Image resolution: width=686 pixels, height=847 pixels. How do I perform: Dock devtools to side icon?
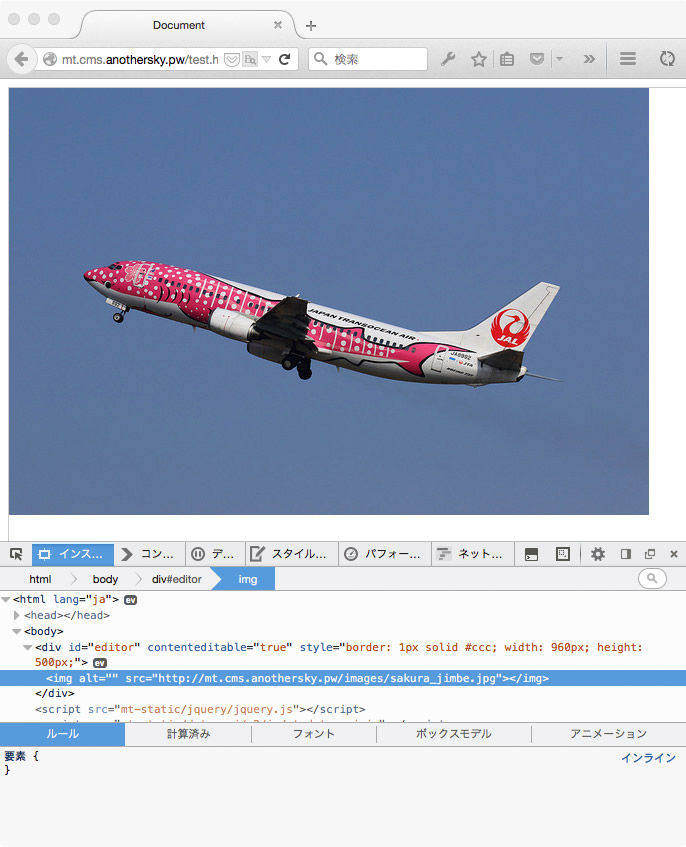626,554
